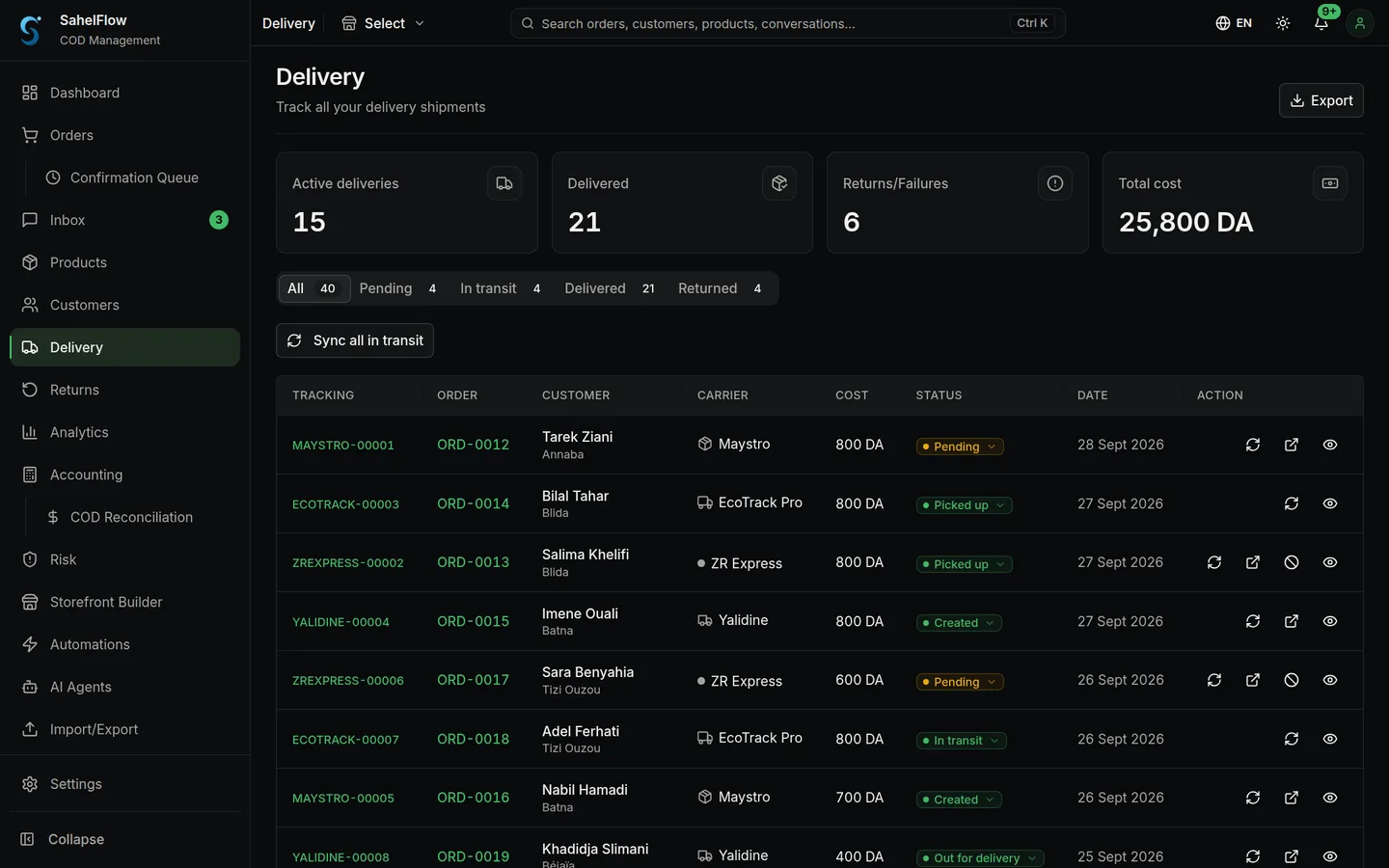Screen dimensions: 1389x868
Task: Open user profile avatar icon
Action: tap(1359, 23)
